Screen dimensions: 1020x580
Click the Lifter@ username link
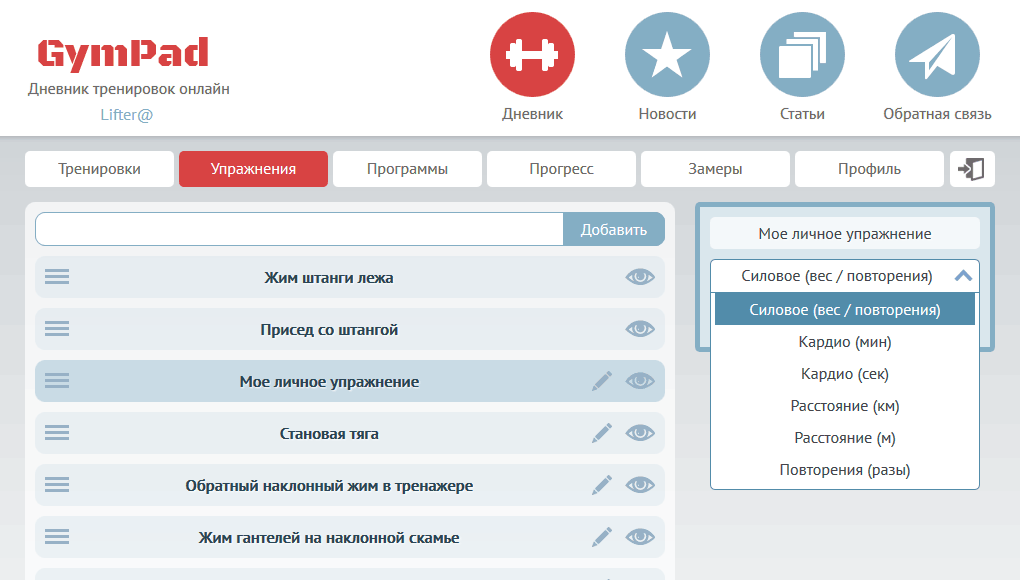click(x=127, y=114)
